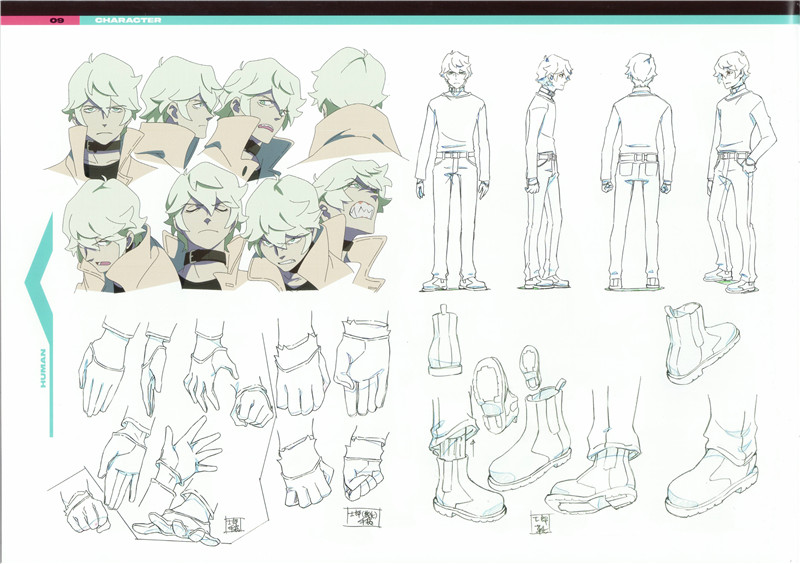The width and height of the screenshot is (800, 564).
Task: Click the upright boot rear-view sketch
Action: 443,345
